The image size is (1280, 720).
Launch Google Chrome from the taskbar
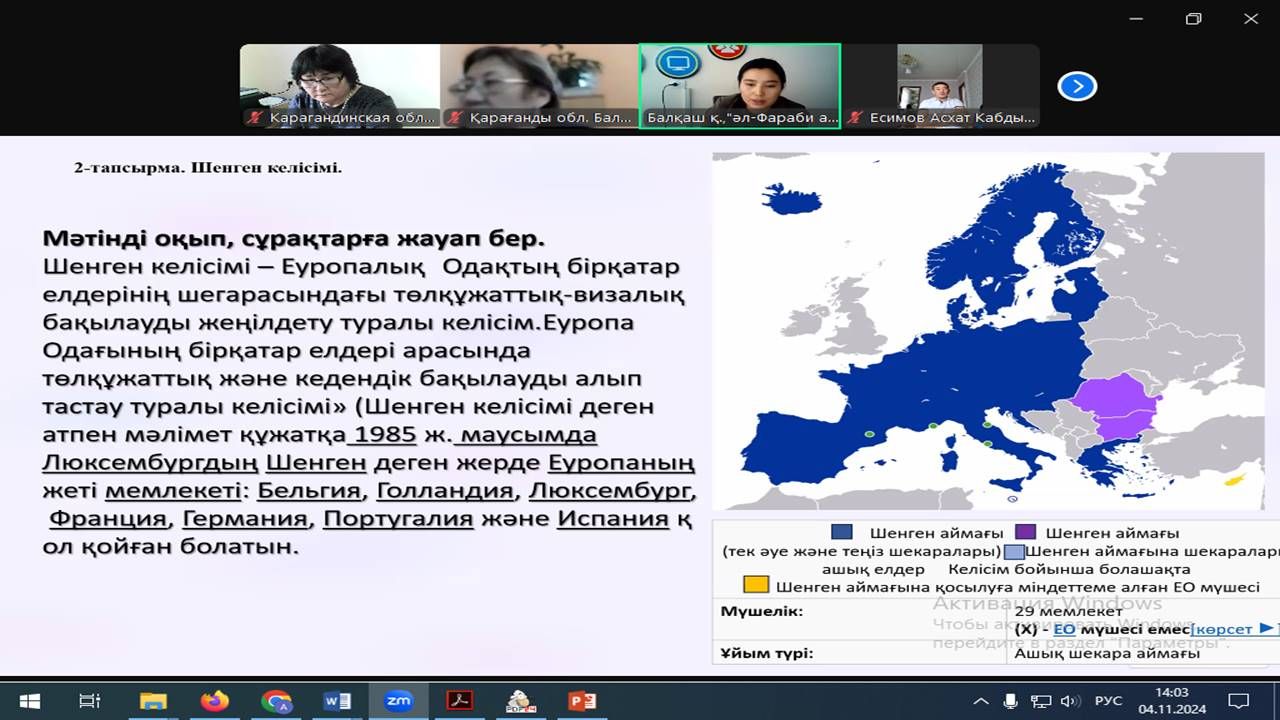276,701
